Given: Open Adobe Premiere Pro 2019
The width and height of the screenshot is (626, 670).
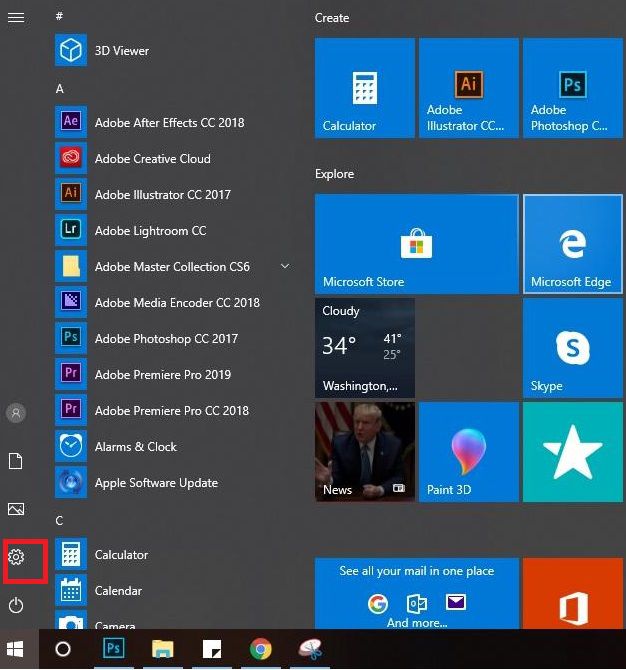Looking at the screenshot, I should [x=175, y=375].
